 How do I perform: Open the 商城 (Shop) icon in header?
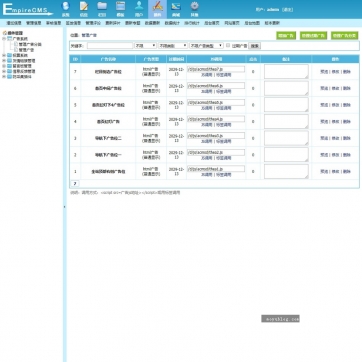coord(176,9)
